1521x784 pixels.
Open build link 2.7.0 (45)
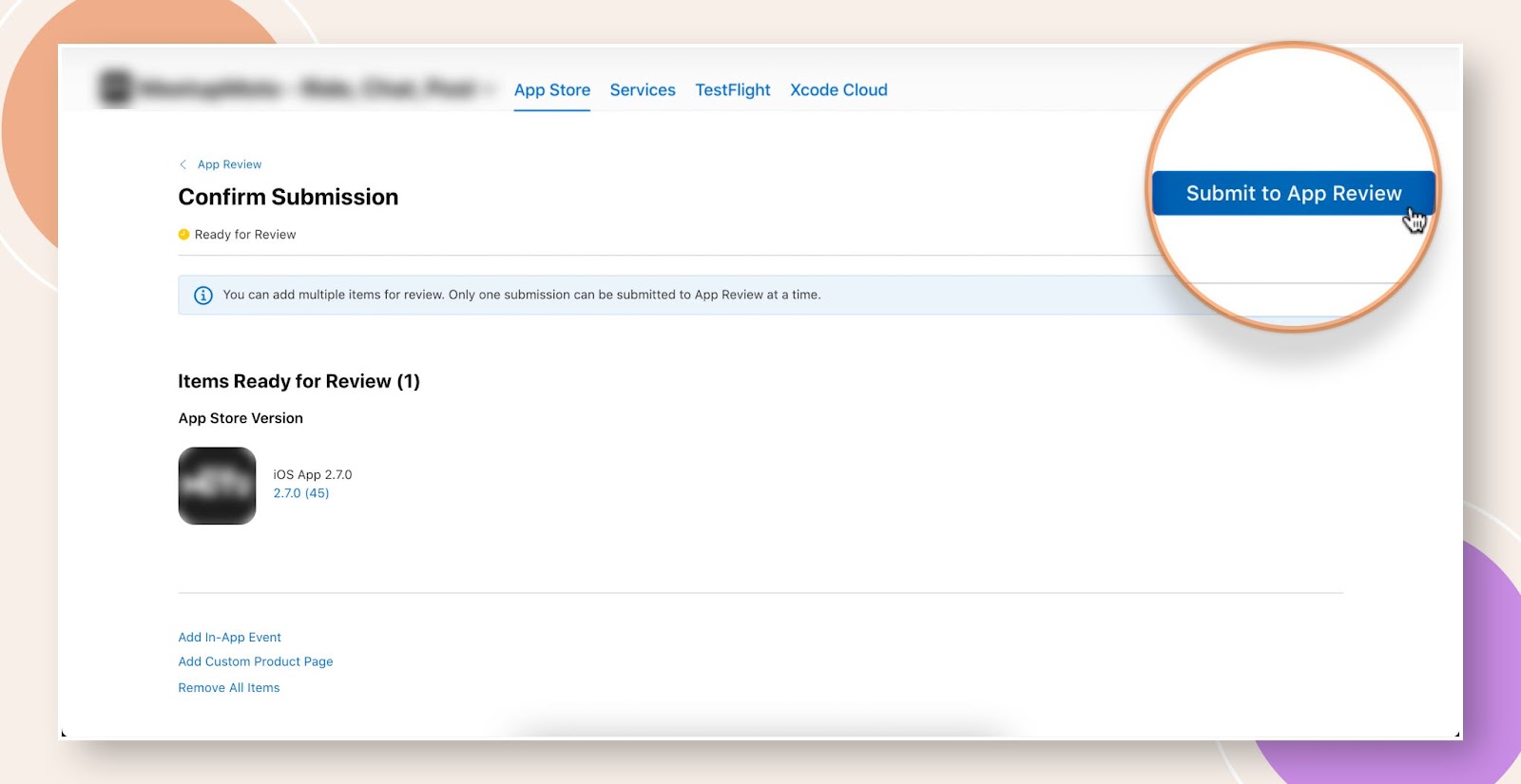(301, 493)
